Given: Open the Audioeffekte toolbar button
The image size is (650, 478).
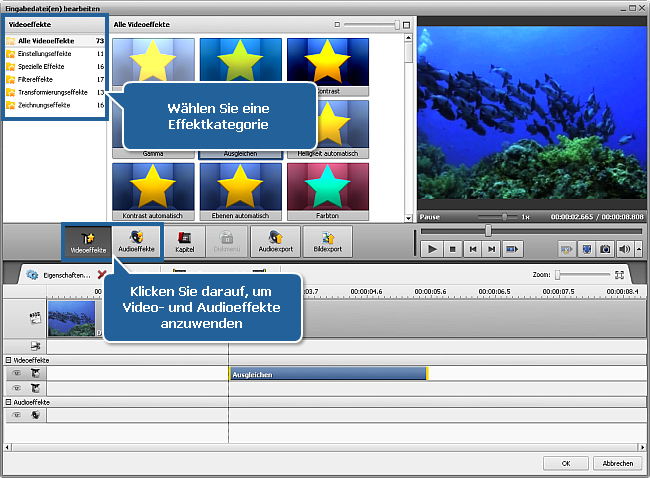Looking at the screenshot, I should [x=136, y=243].
